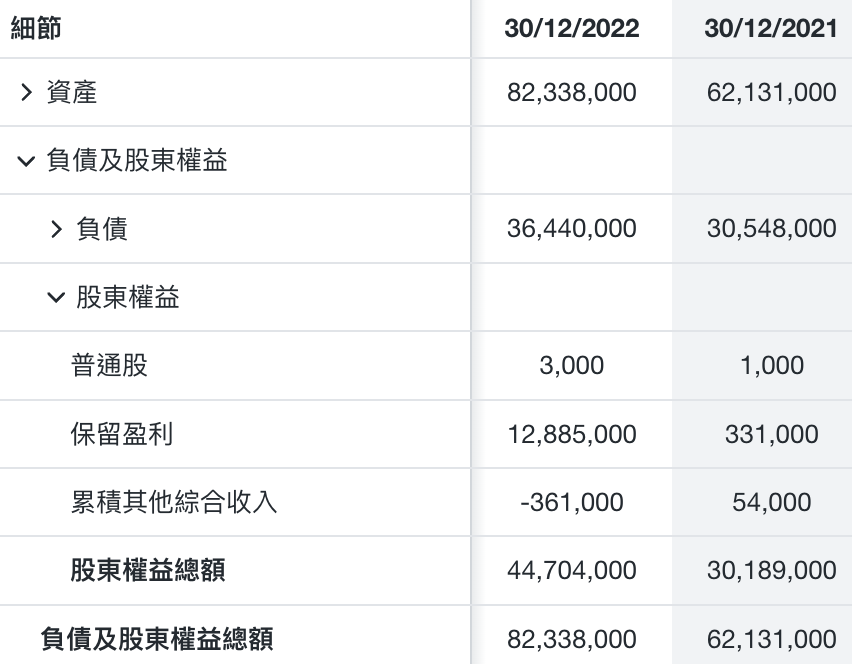The width and height of the screenshot is (852, 664).
Task: Click the 30/12/2022 column header
Action: tap(572, 28)
